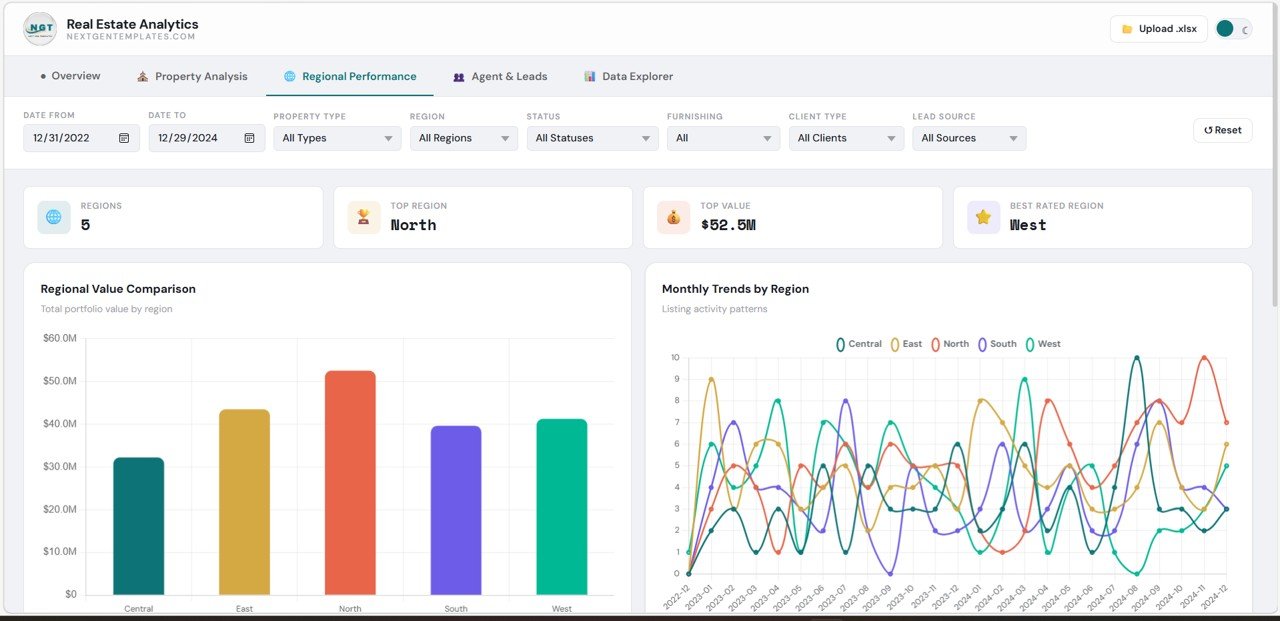
Task: Open the Property Analysis tab
Action: coord(192,76)
